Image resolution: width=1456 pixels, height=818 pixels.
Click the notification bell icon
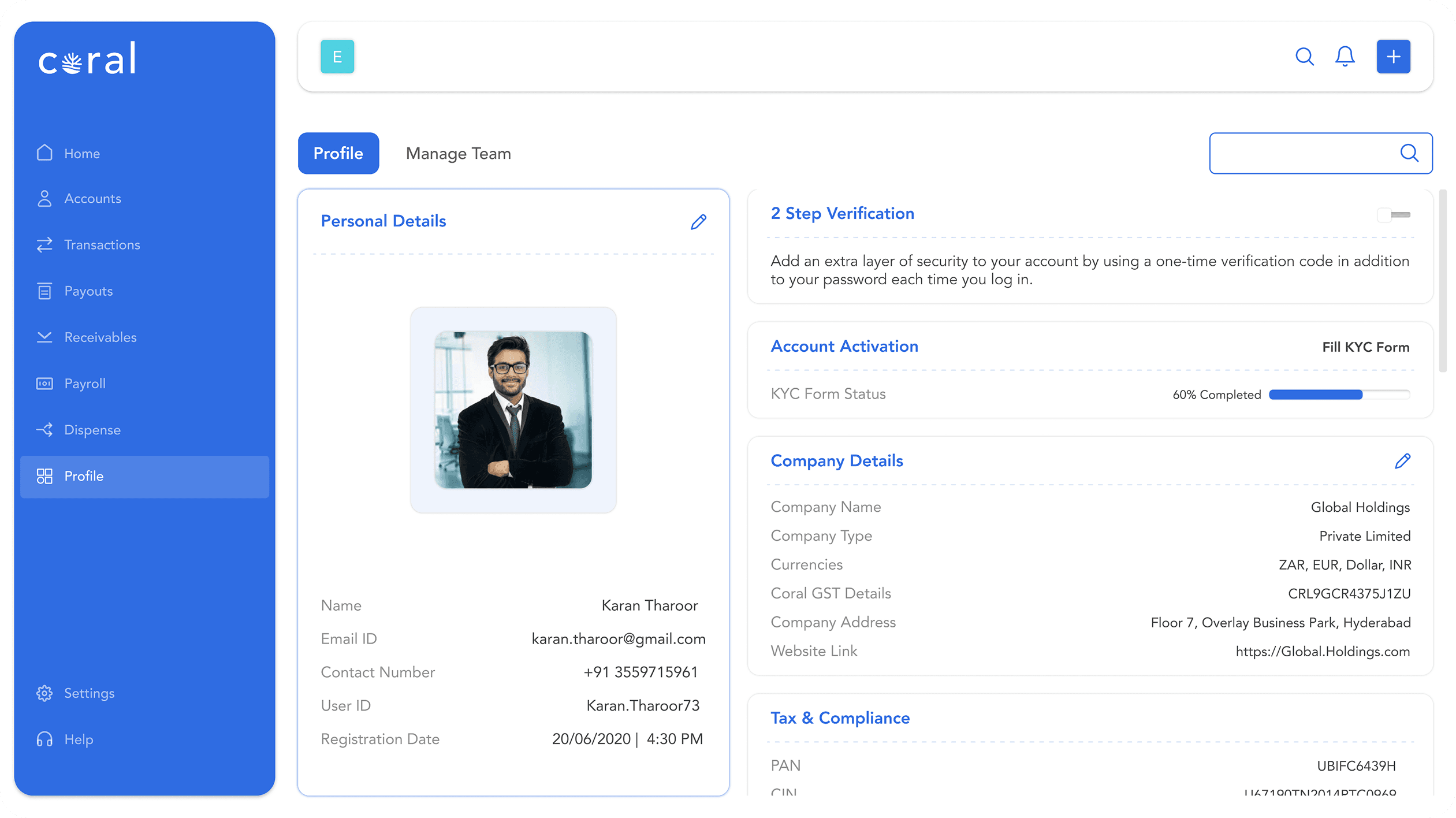pos(1345,57)
